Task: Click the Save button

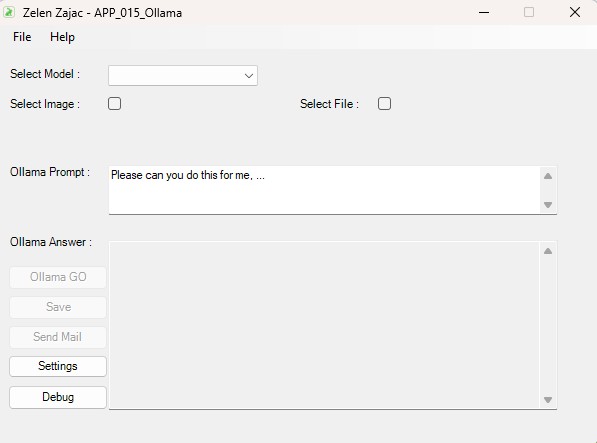Action: coord(58,307)
